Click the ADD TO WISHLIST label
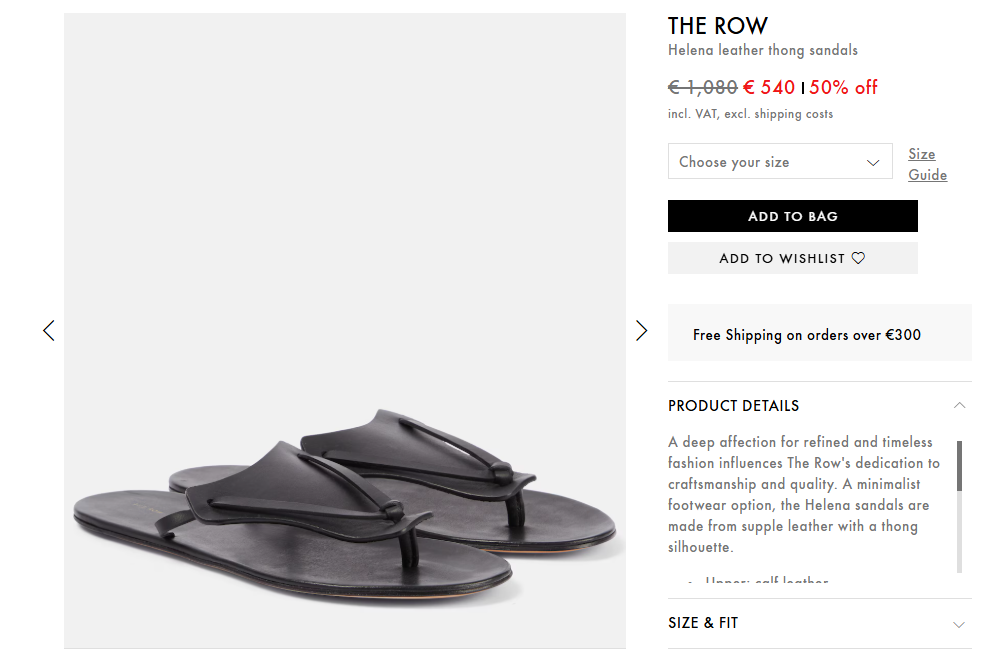 781,258
